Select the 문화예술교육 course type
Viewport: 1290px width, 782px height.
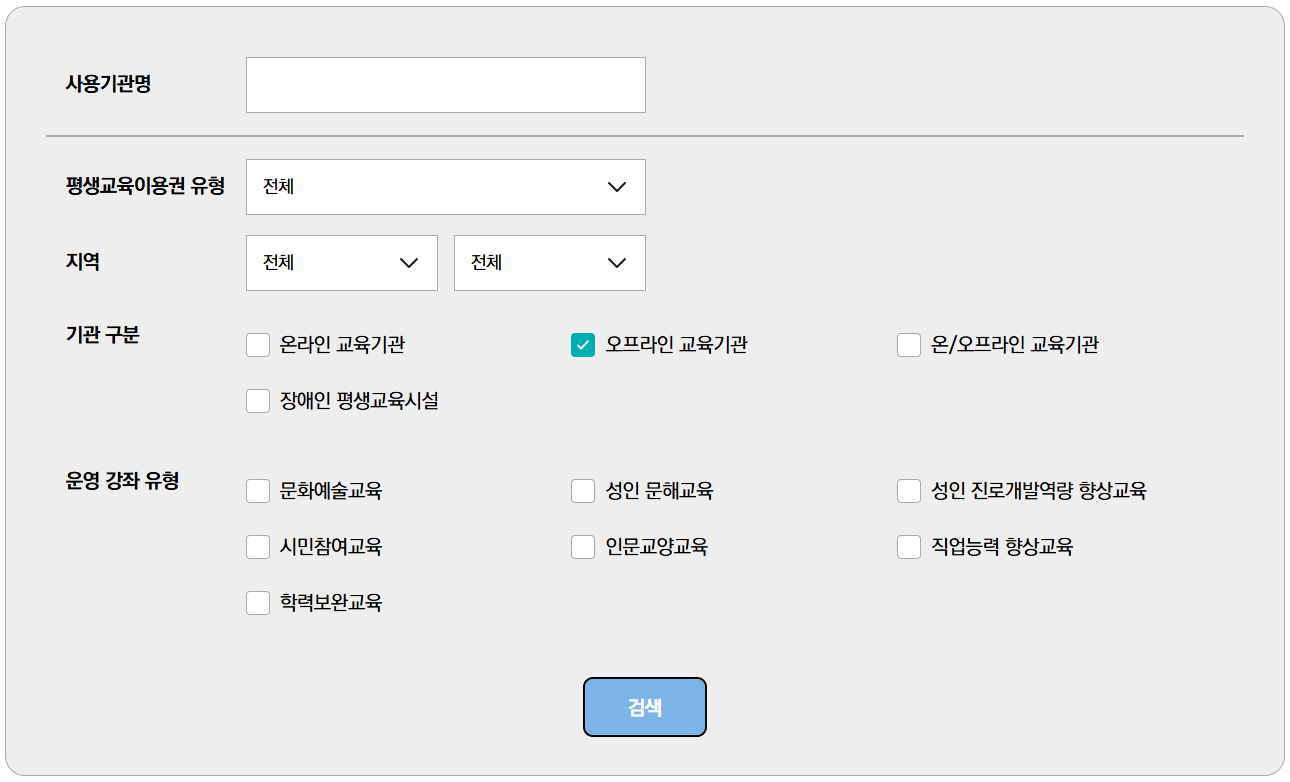[257, 490]
